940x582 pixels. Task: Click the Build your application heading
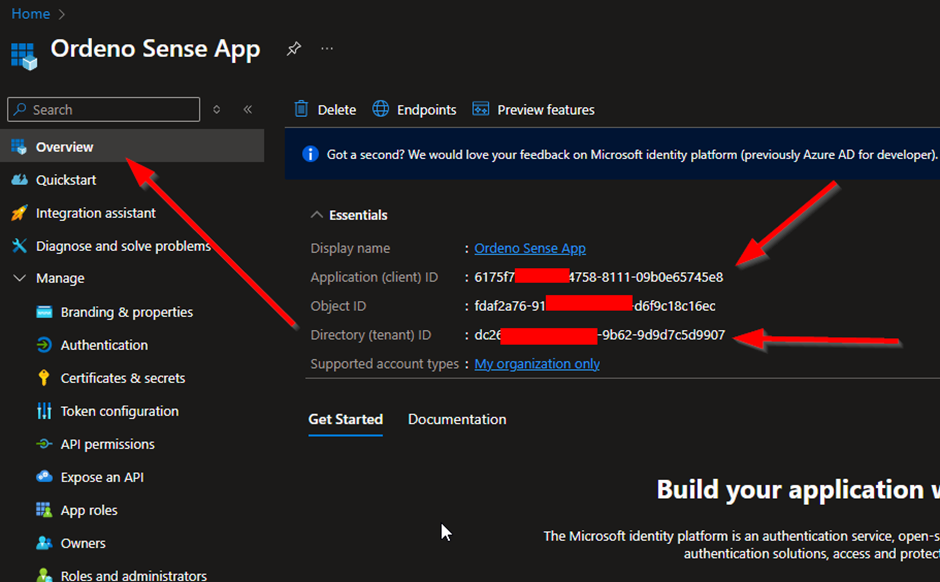click(798, 490)
